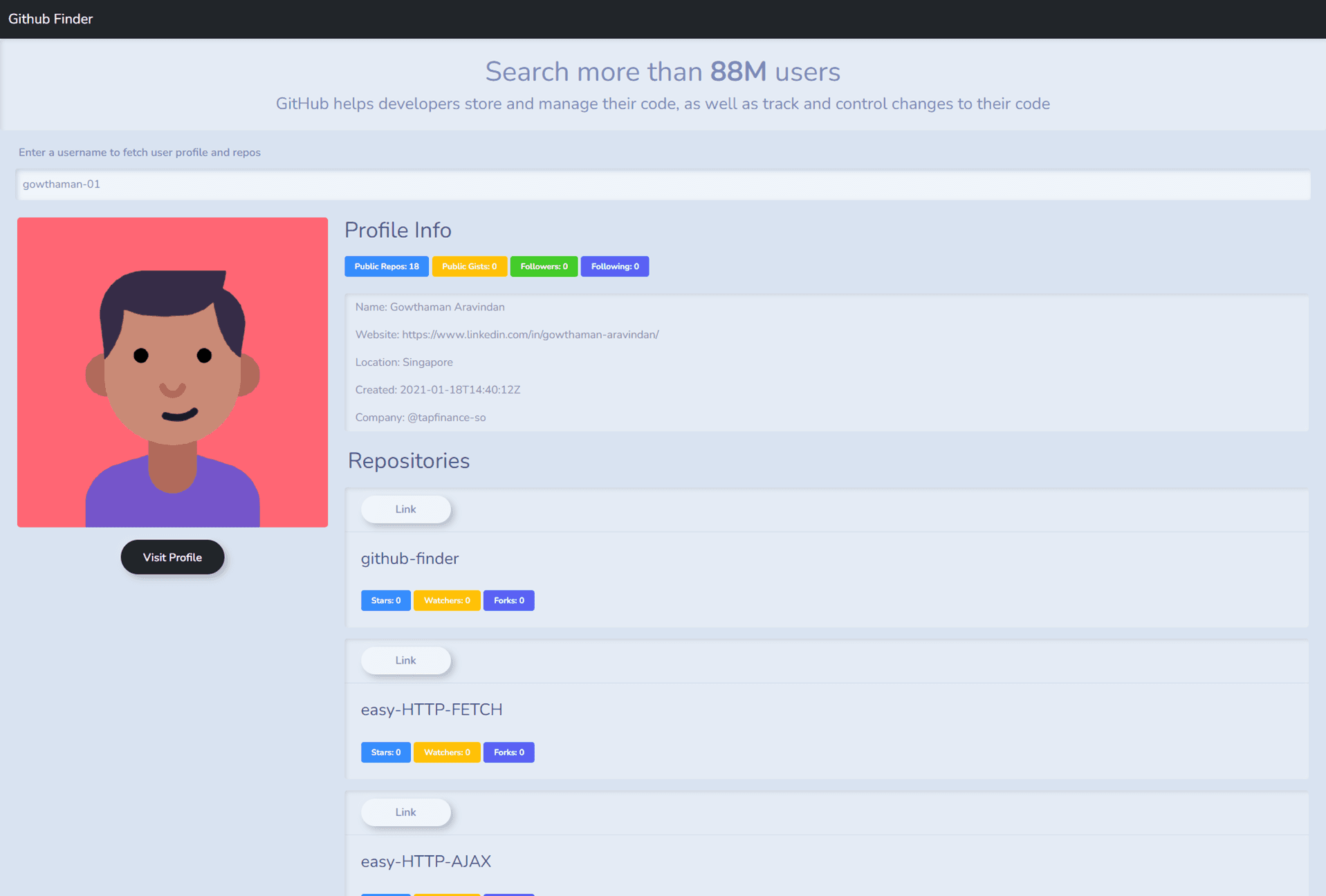Click Watchers: 0 badge under github-finder
This screenshot has height=896, width=1326.
[x=447, y=601]
